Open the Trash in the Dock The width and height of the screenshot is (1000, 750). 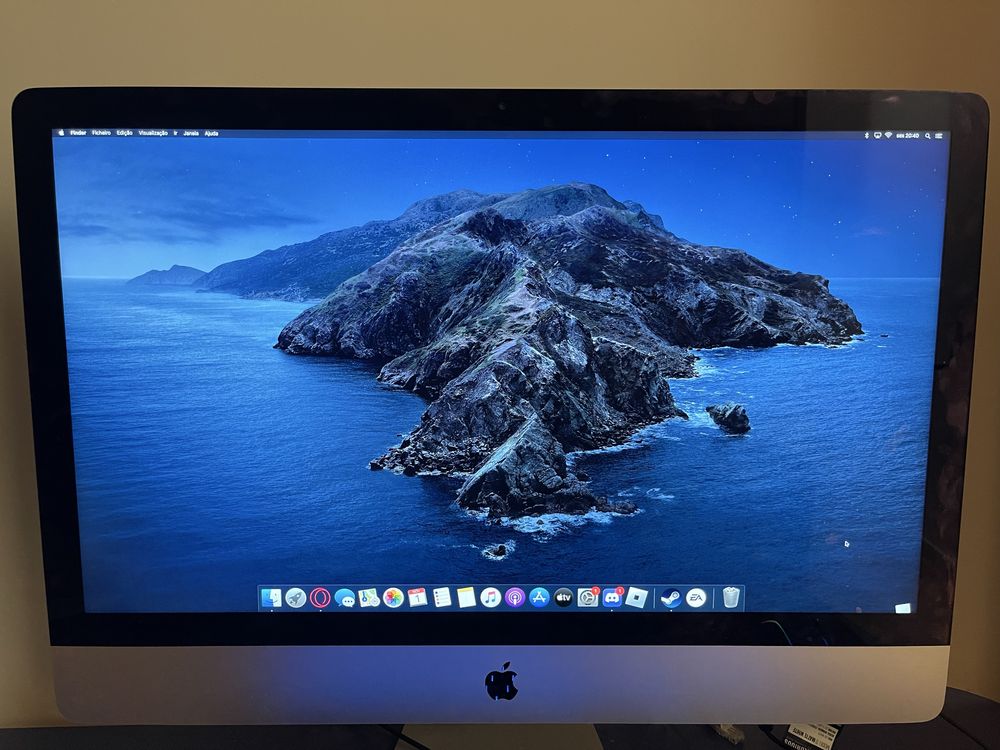click(731, 598)
